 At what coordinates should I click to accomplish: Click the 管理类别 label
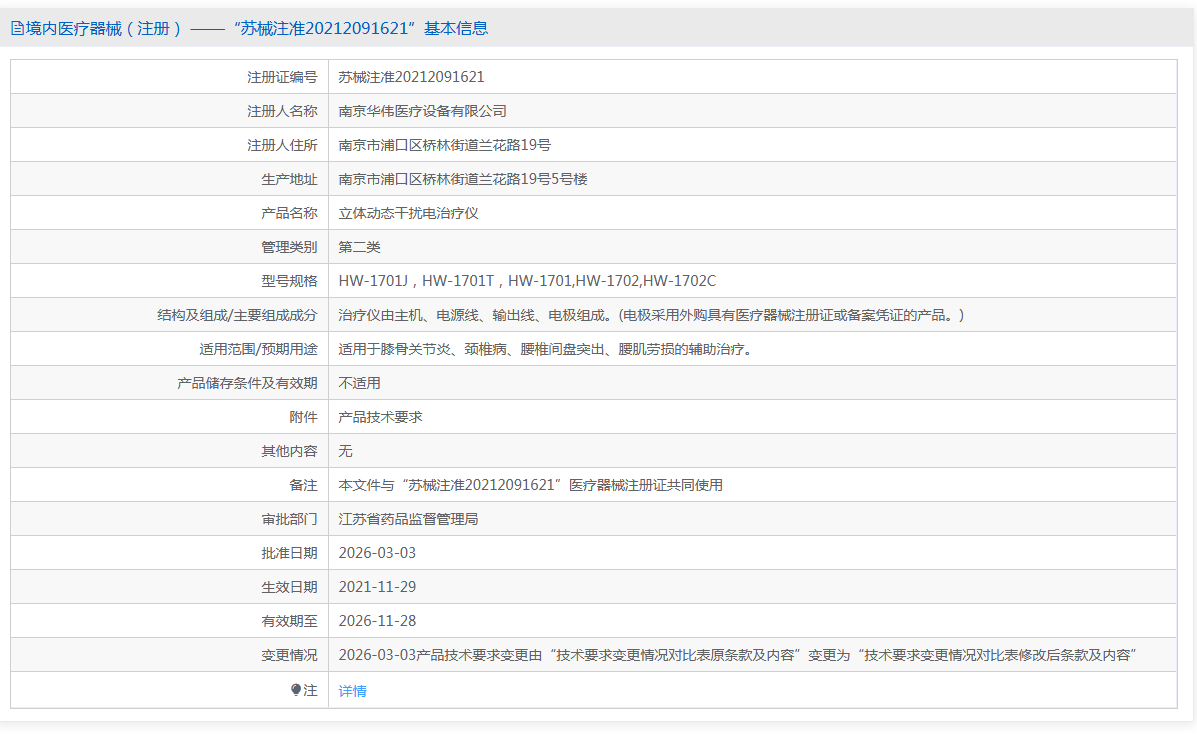(x=289, y=247)
